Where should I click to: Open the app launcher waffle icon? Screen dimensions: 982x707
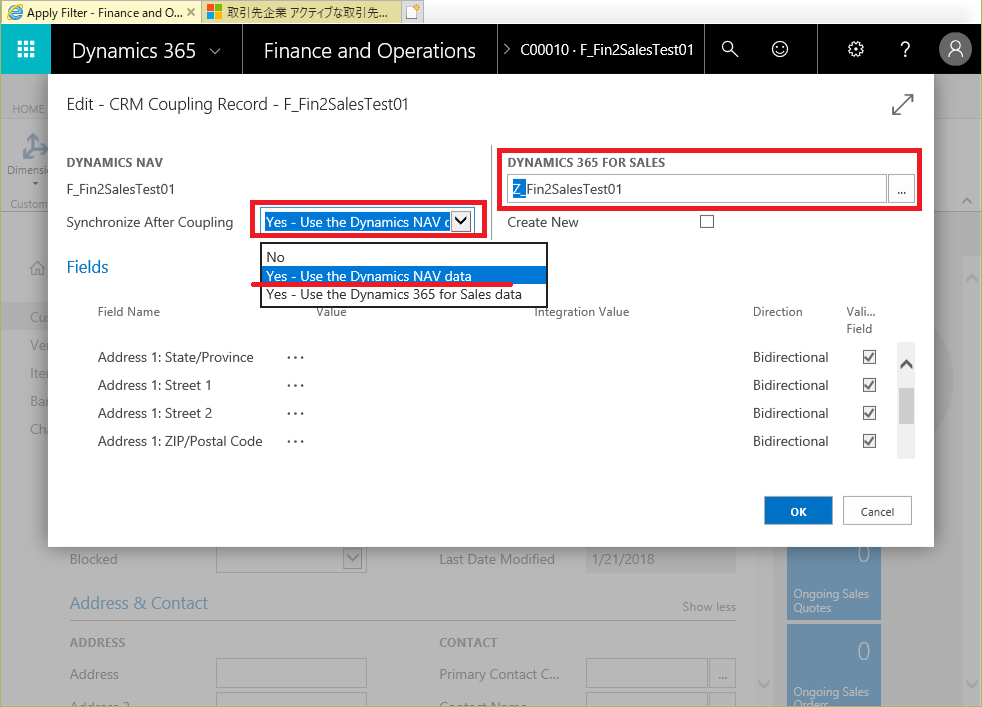(26, 49)
